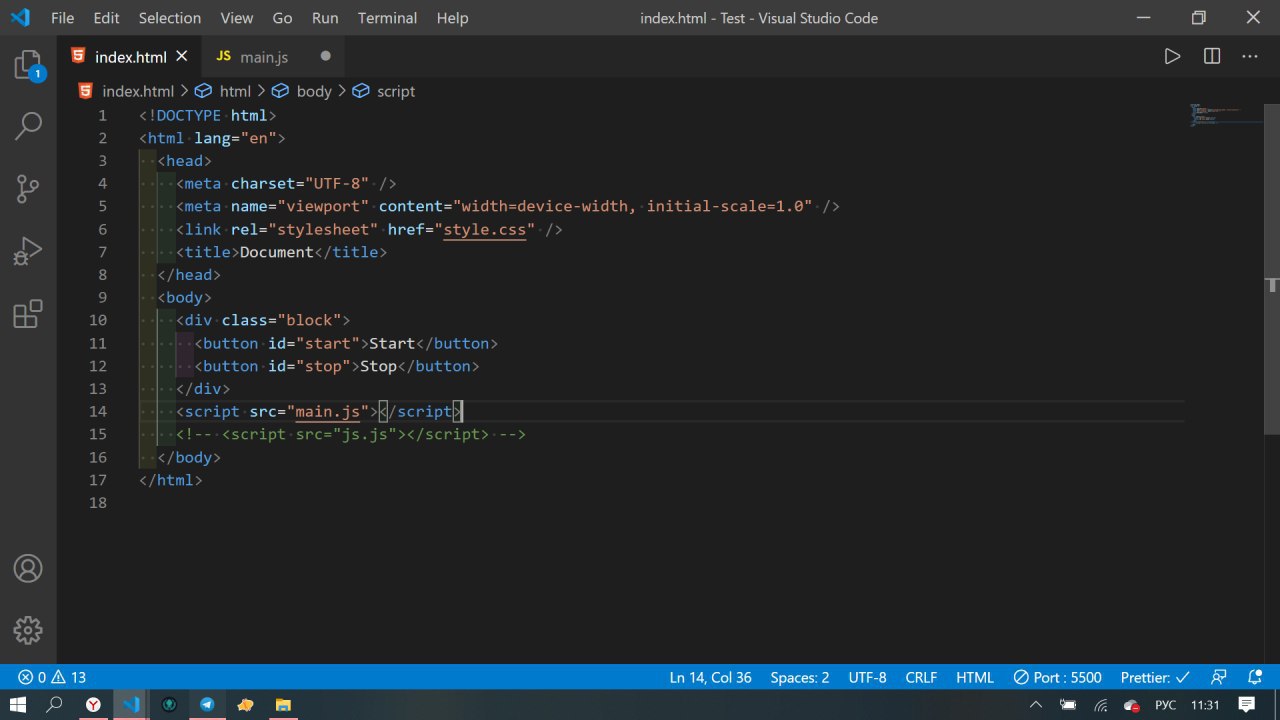Image resolution: width=1280 pixels, height=720 pixels.
Task: Change language mode via HTML item
Action: 975,677
